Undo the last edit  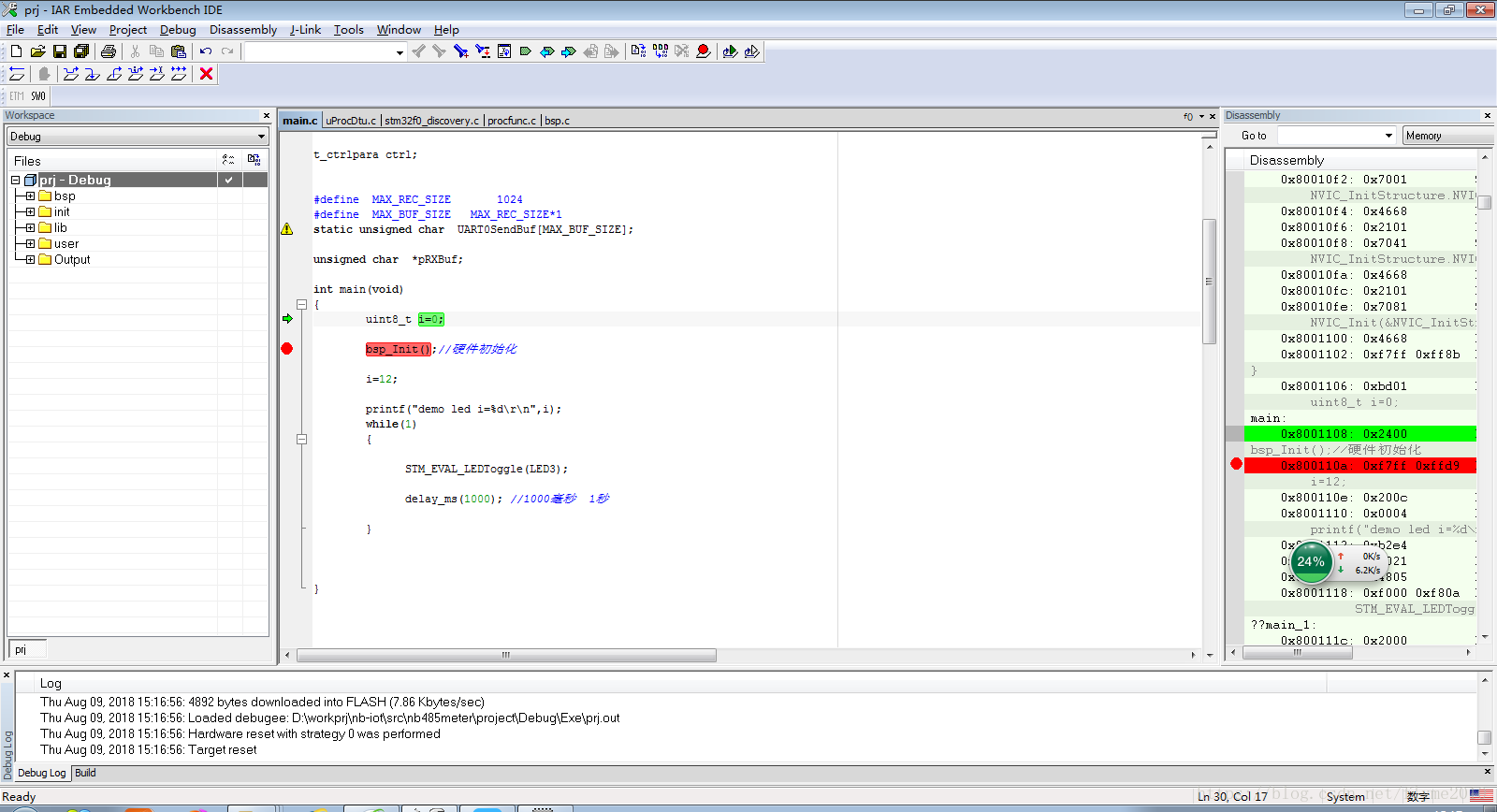tap(206, 51)
